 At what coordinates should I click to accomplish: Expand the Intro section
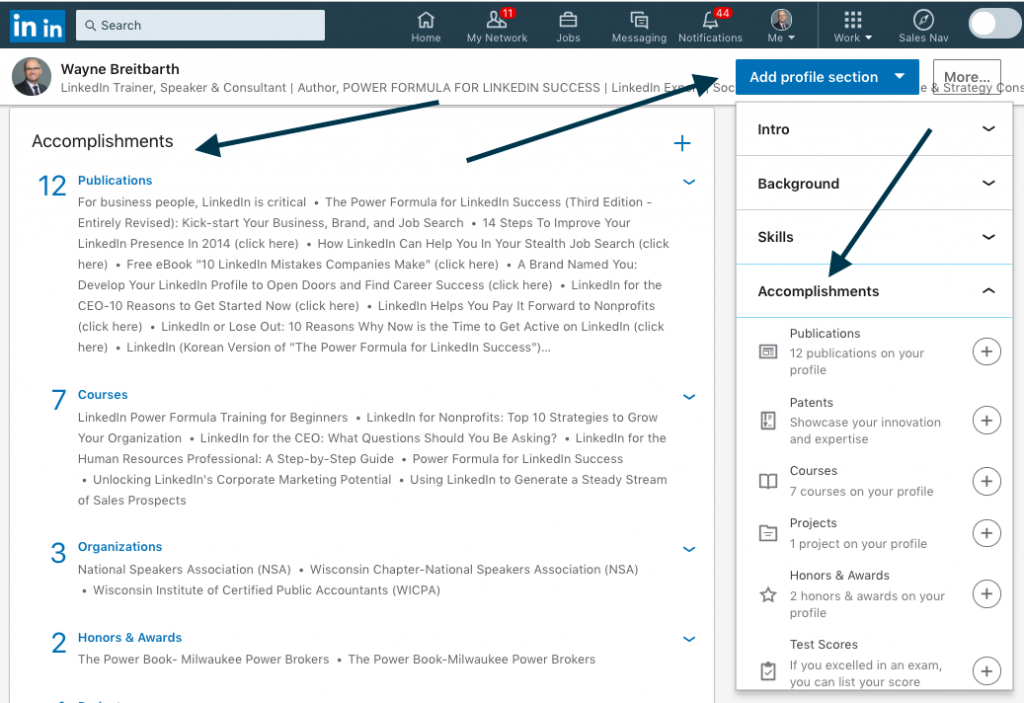(874, 129)
